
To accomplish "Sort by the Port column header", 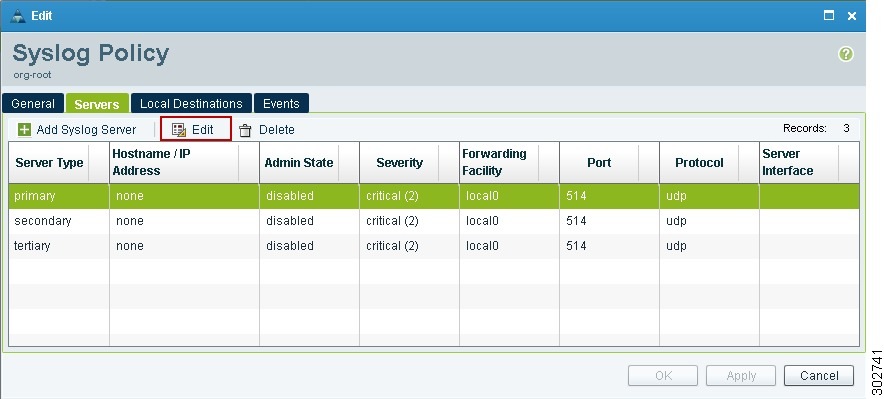I will [x=609, y=163].
